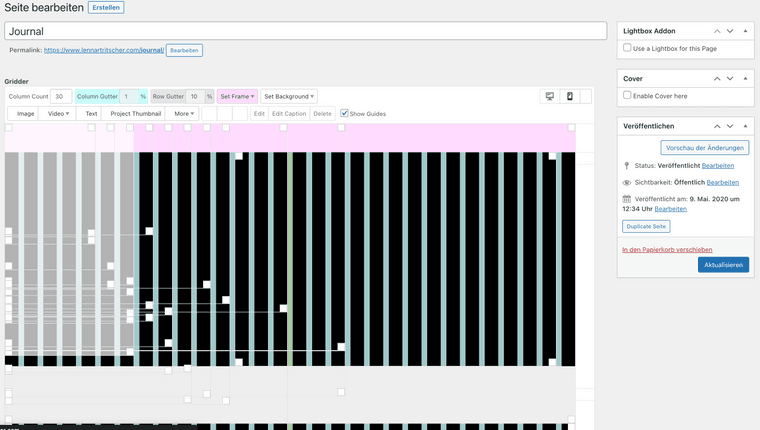Switch to phone view icon in Gridder
This screenshot has height=430, width=760.
[x=569, y=97]
